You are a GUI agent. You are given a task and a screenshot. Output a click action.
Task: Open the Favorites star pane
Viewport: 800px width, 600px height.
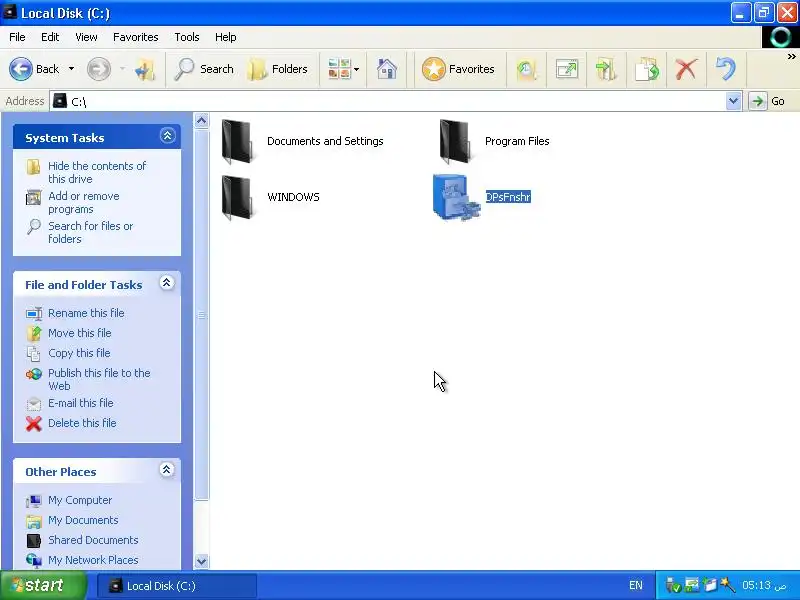pyautogui.click(x=458, y=69)
